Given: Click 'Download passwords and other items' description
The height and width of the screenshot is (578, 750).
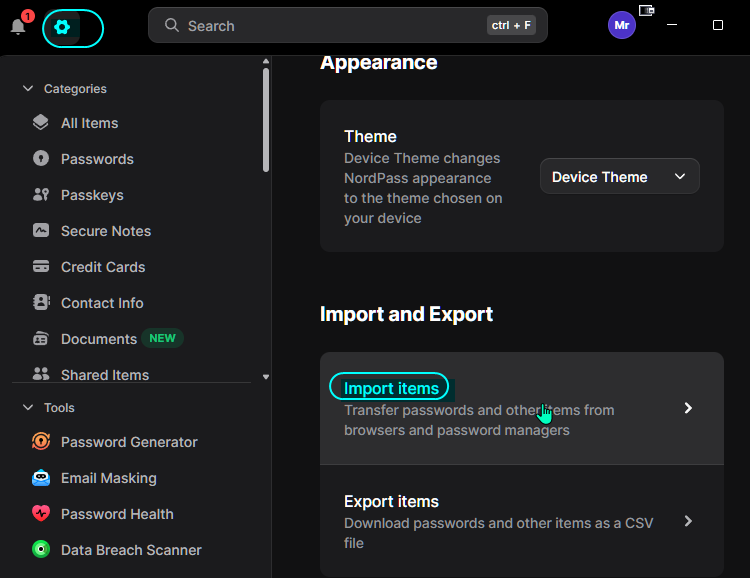Looking at the screenshot, I should [x=498, y=533].
